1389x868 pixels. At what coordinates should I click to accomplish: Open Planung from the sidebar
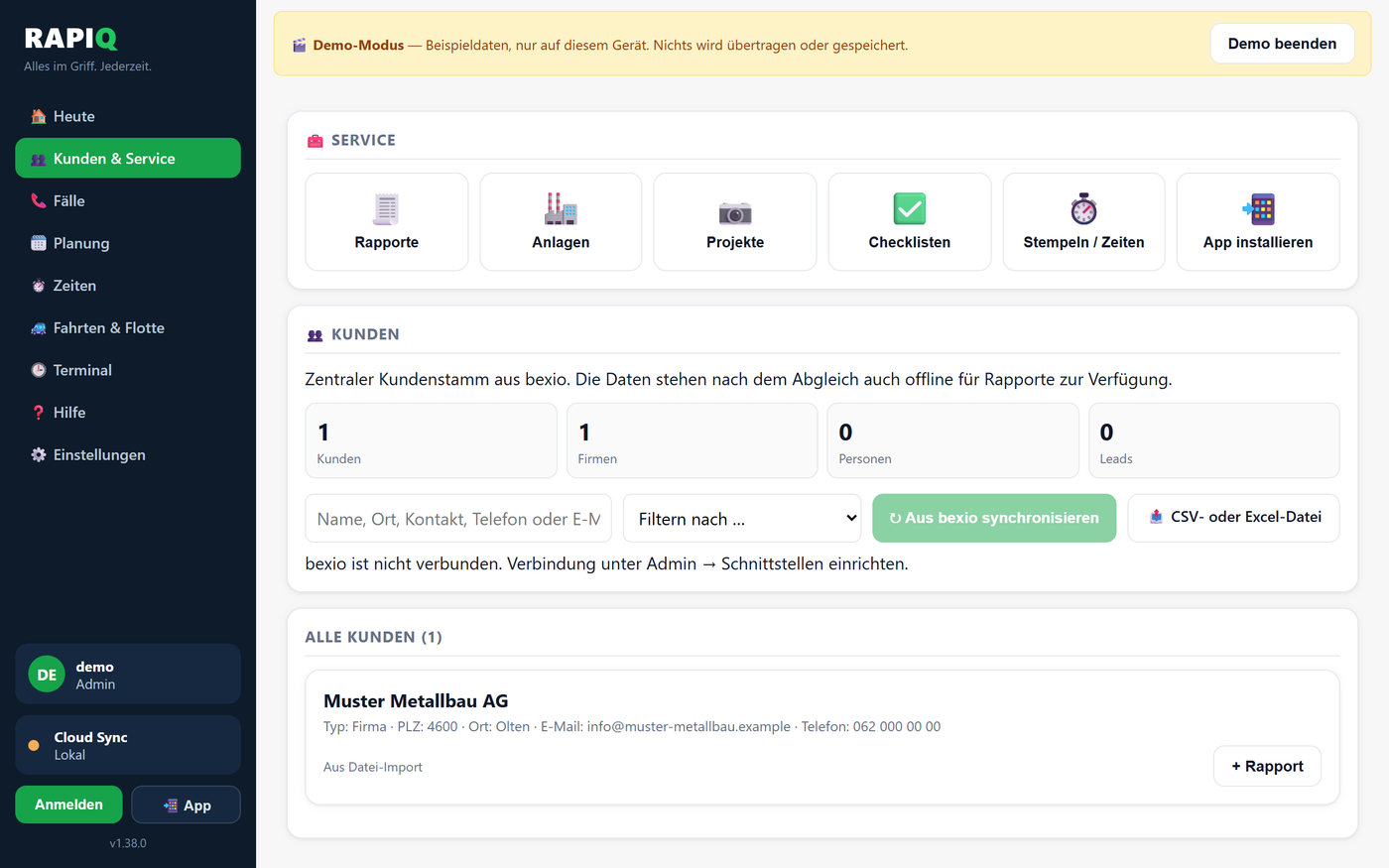point(128,243)
